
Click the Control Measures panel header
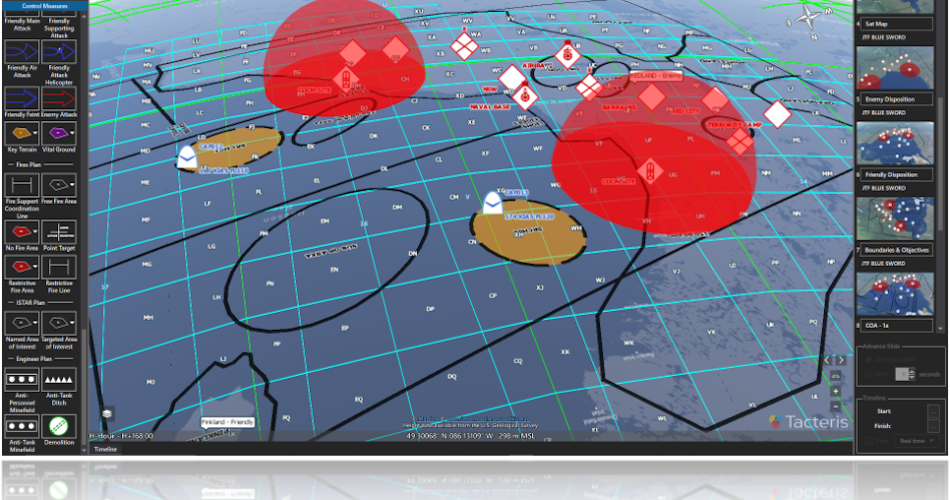click(44, 5)
